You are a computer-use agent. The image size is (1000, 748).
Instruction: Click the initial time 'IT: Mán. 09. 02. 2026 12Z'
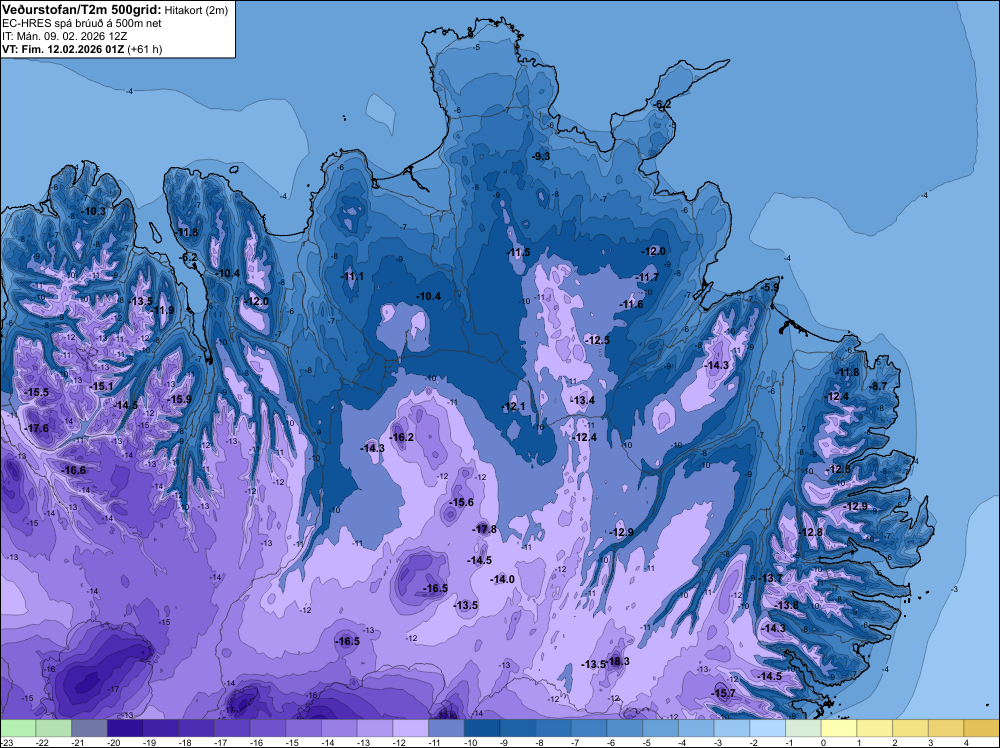(x=64, y=36)
